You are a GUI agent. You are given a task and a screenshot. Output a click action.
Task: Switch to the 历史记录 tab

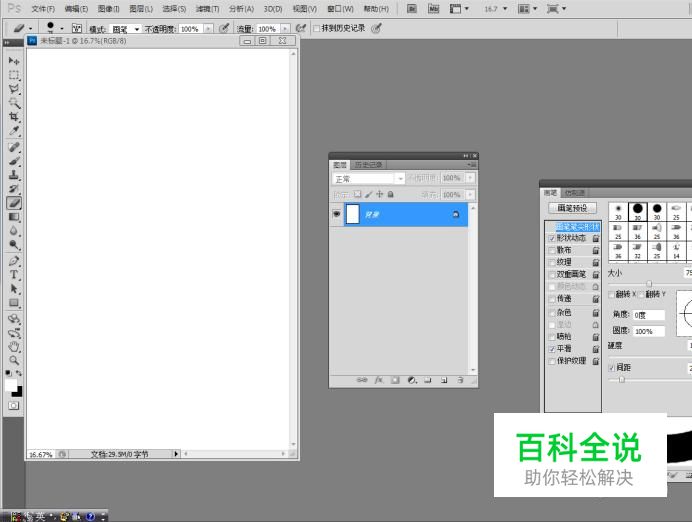[369, 165]
